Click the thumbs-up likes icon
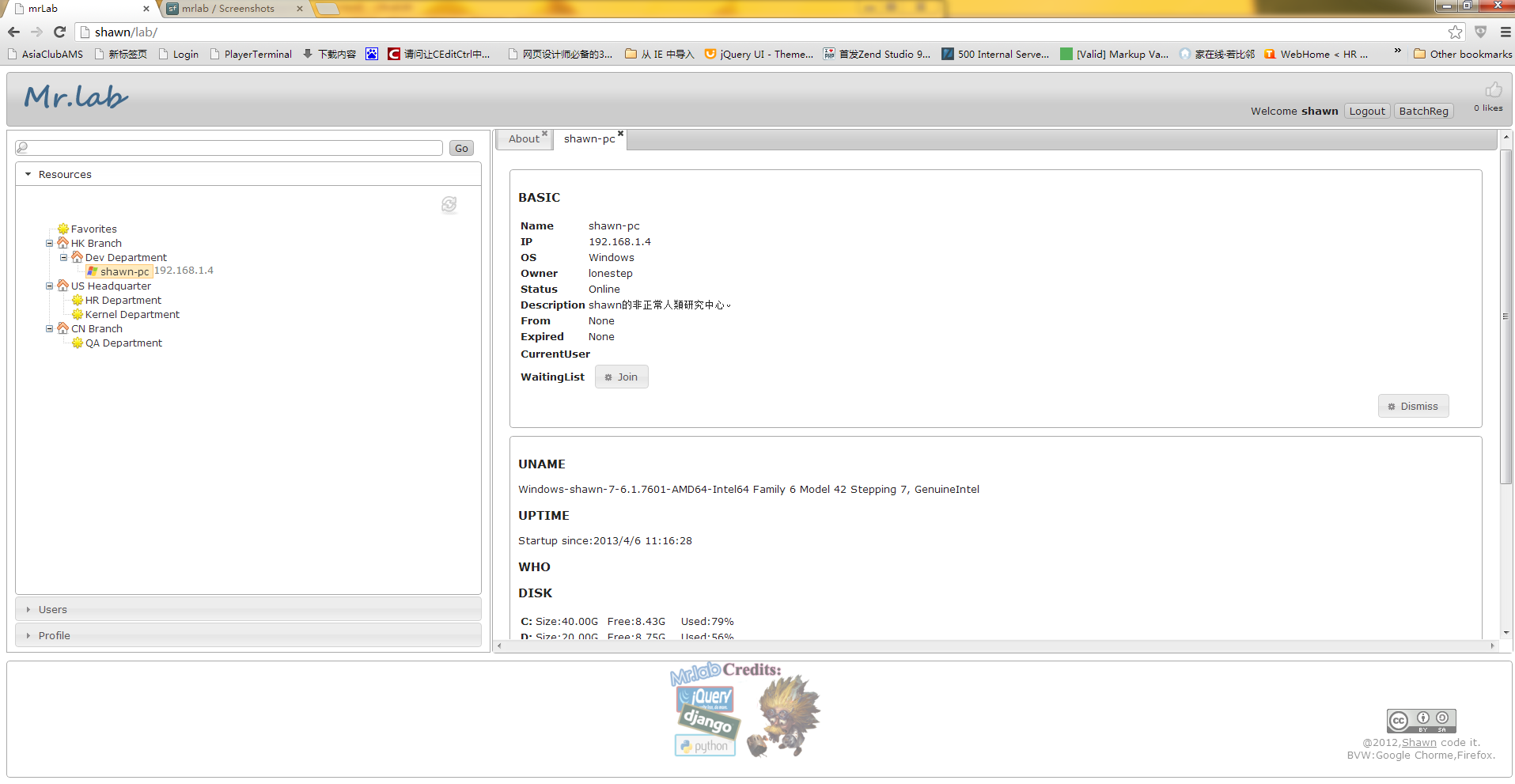The width and height of the screenshot is (1515, 784). click(x=1494, y=89)
